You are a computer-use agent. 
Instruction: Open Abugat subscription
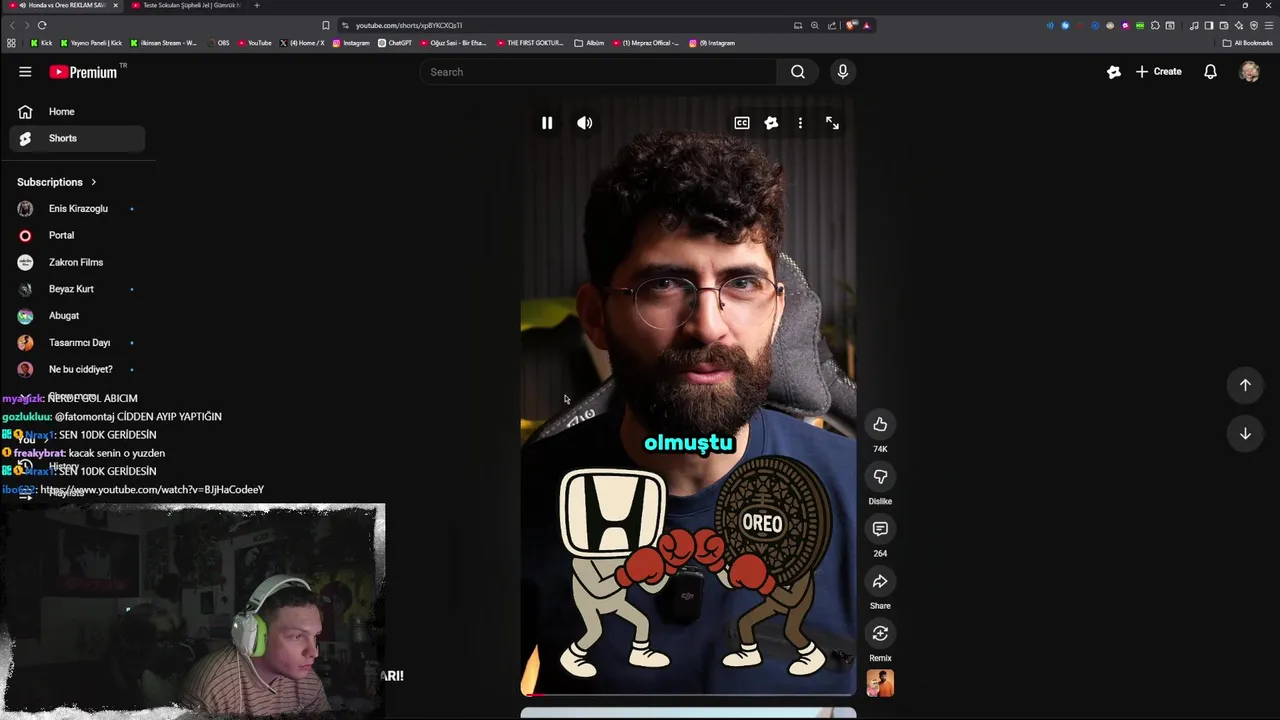click(x=77, y=316)
